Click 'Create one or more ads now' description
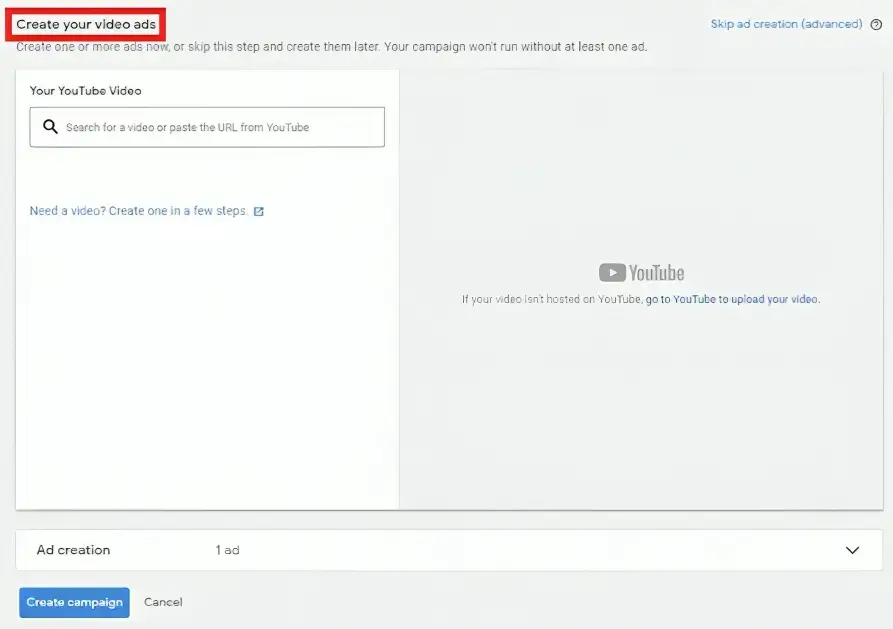The height and width of the screenshot is (629, 893). (x=331, y=47)
